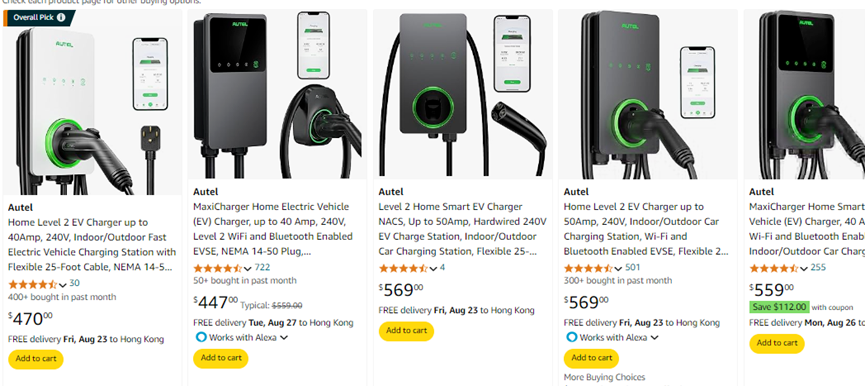Click the stars of the 722-review charger
Image resolution: width=865 pixels, height=386 pixels.
coord(217,269)
